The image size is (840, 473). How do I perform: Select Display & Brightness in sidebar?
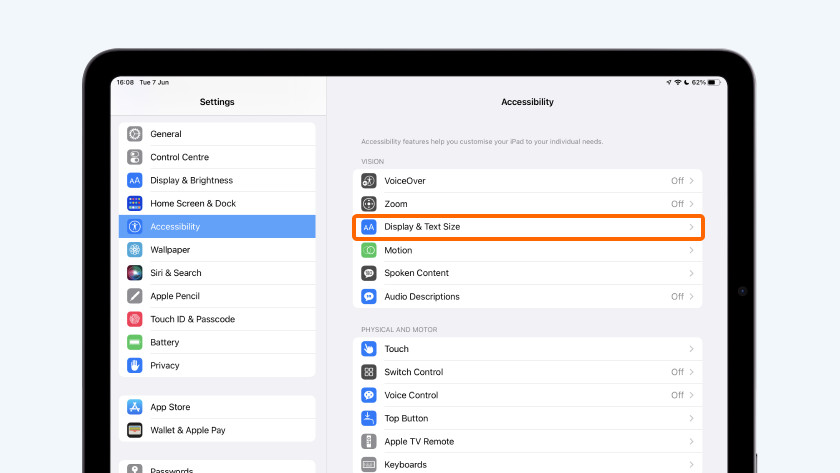click(x=191, y=181)
